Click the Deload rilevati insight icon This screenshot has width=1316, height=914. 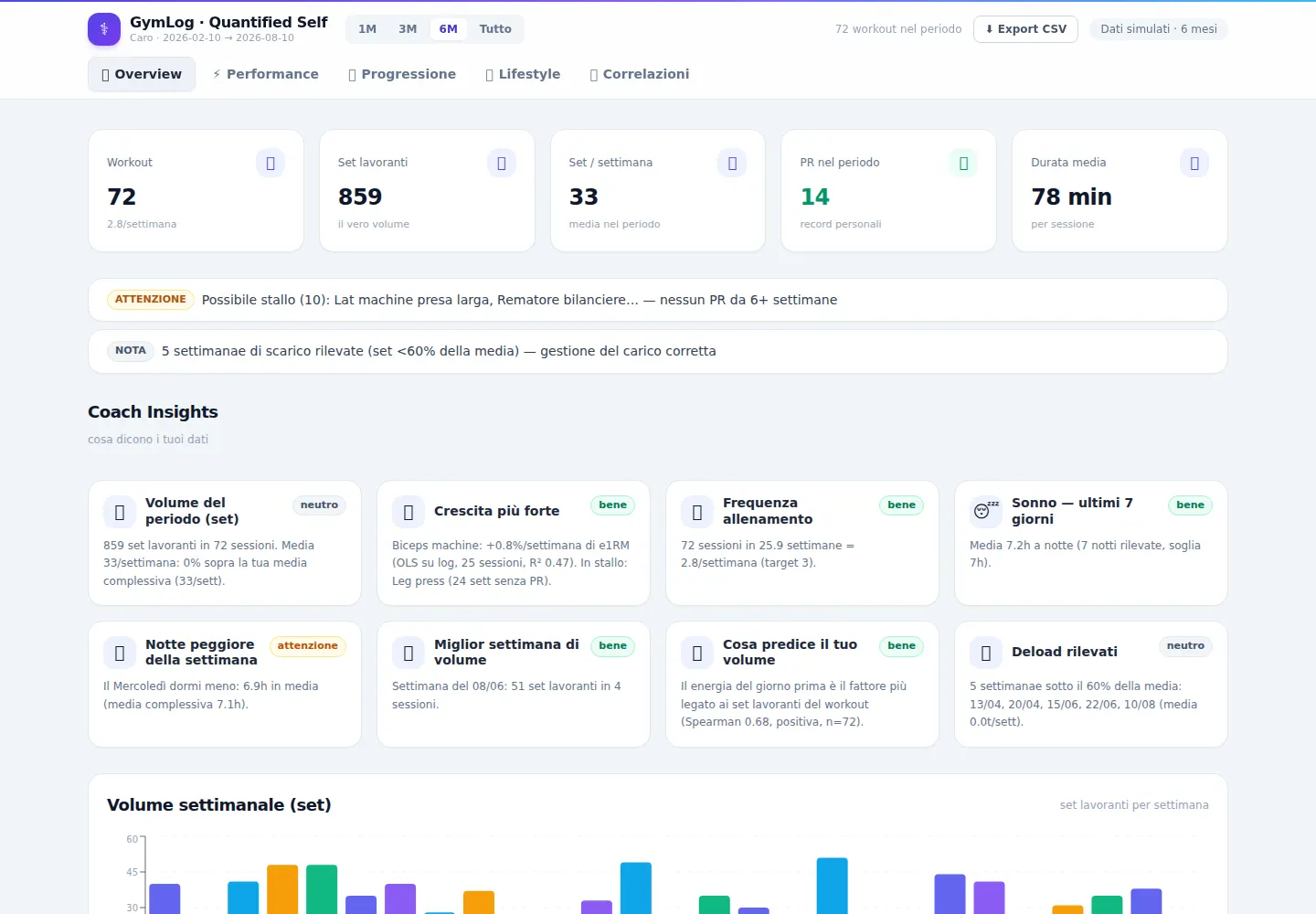click(x=986, y=653)
